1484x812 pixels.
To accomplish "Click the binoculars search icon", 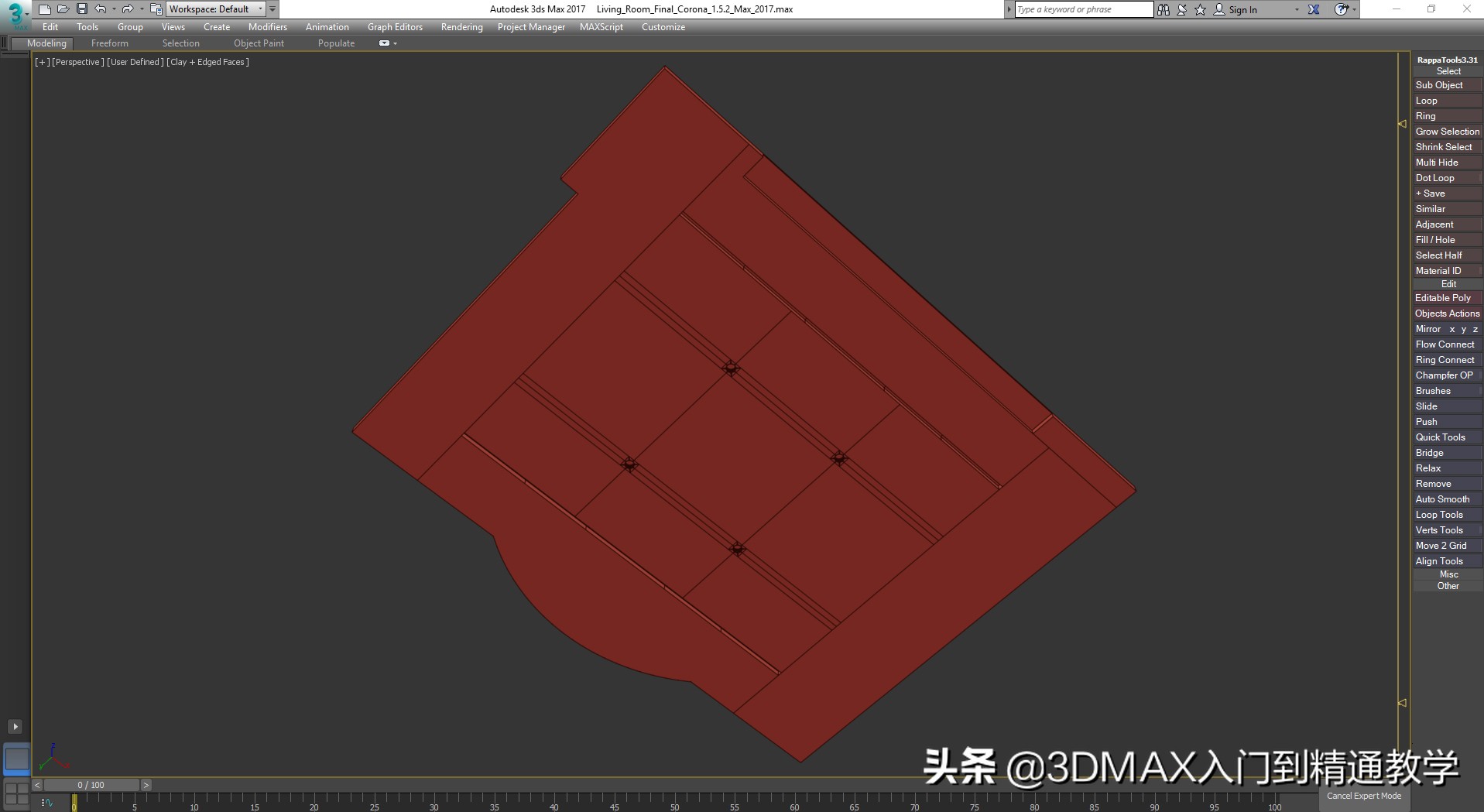I will 1164,9.
